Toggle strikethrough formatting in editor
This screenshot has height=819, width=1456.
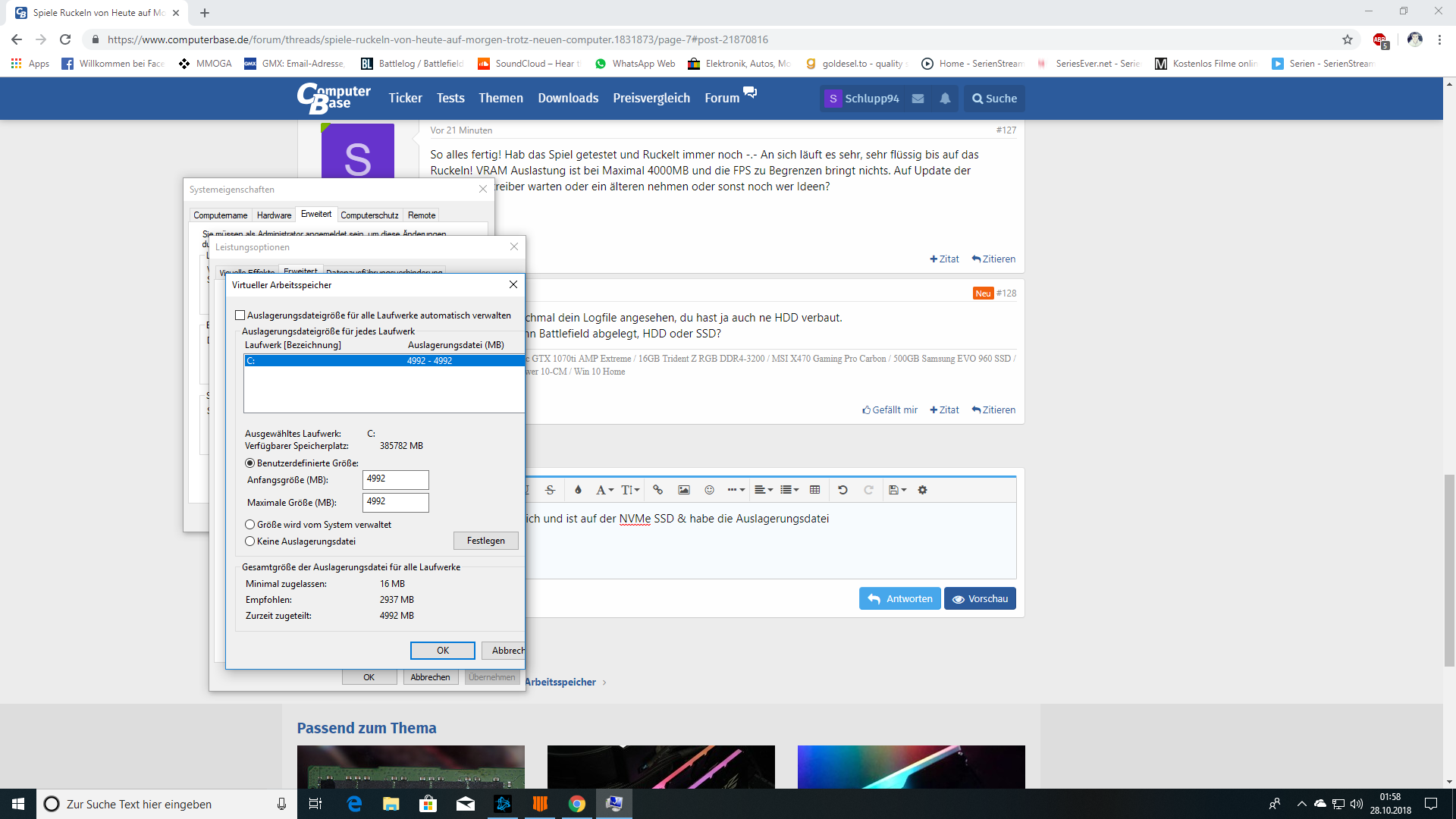tap(551, 490)
